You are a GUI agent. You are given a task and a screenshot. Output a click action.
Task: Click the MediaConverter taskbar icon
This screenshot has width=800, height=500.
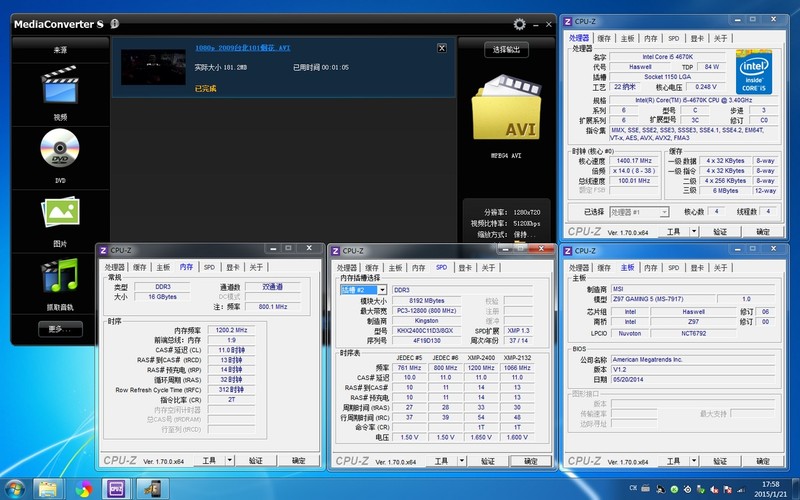pos(152,489)
